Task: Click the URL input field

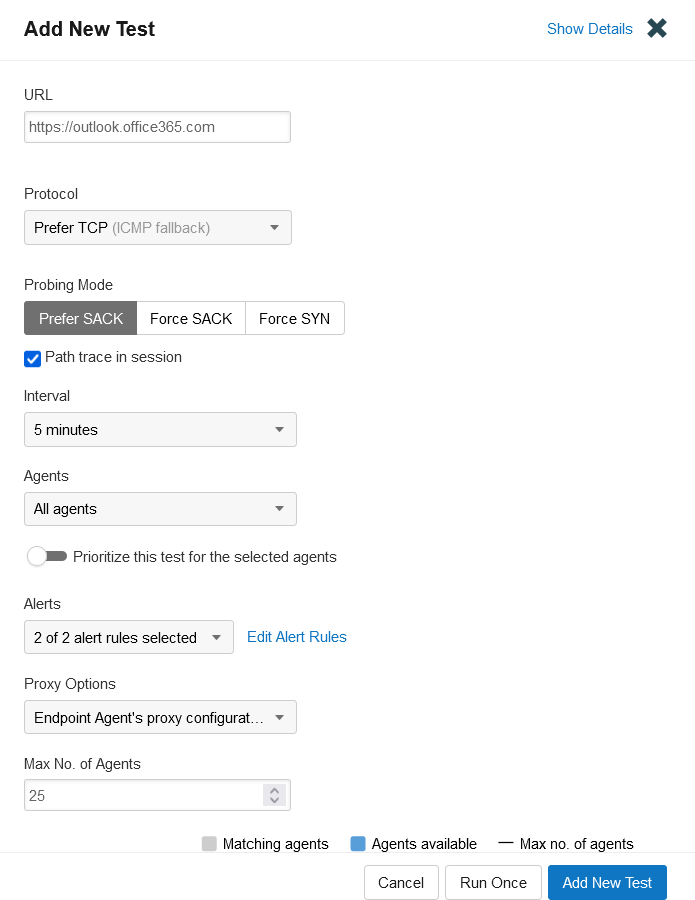Action: coord(157,127)
